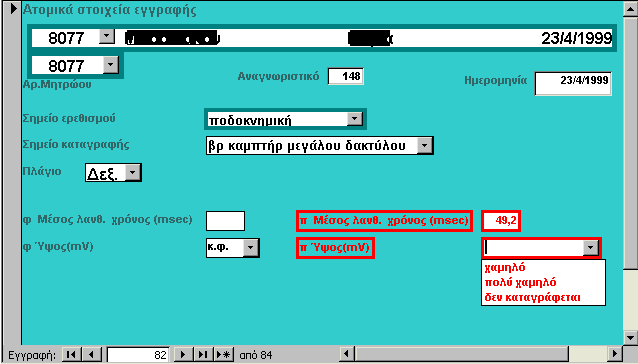Go to next record arrow button
638x364 pixels.
[183, 355]
